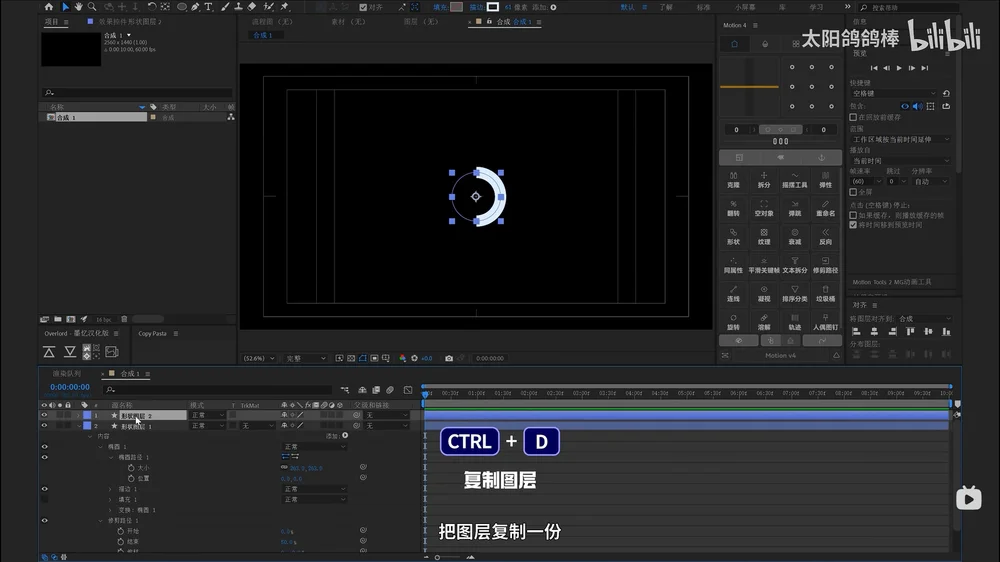Click the 人偶图钉 puppet pin button
This screenshot has height=562, width=1000.
825,322
